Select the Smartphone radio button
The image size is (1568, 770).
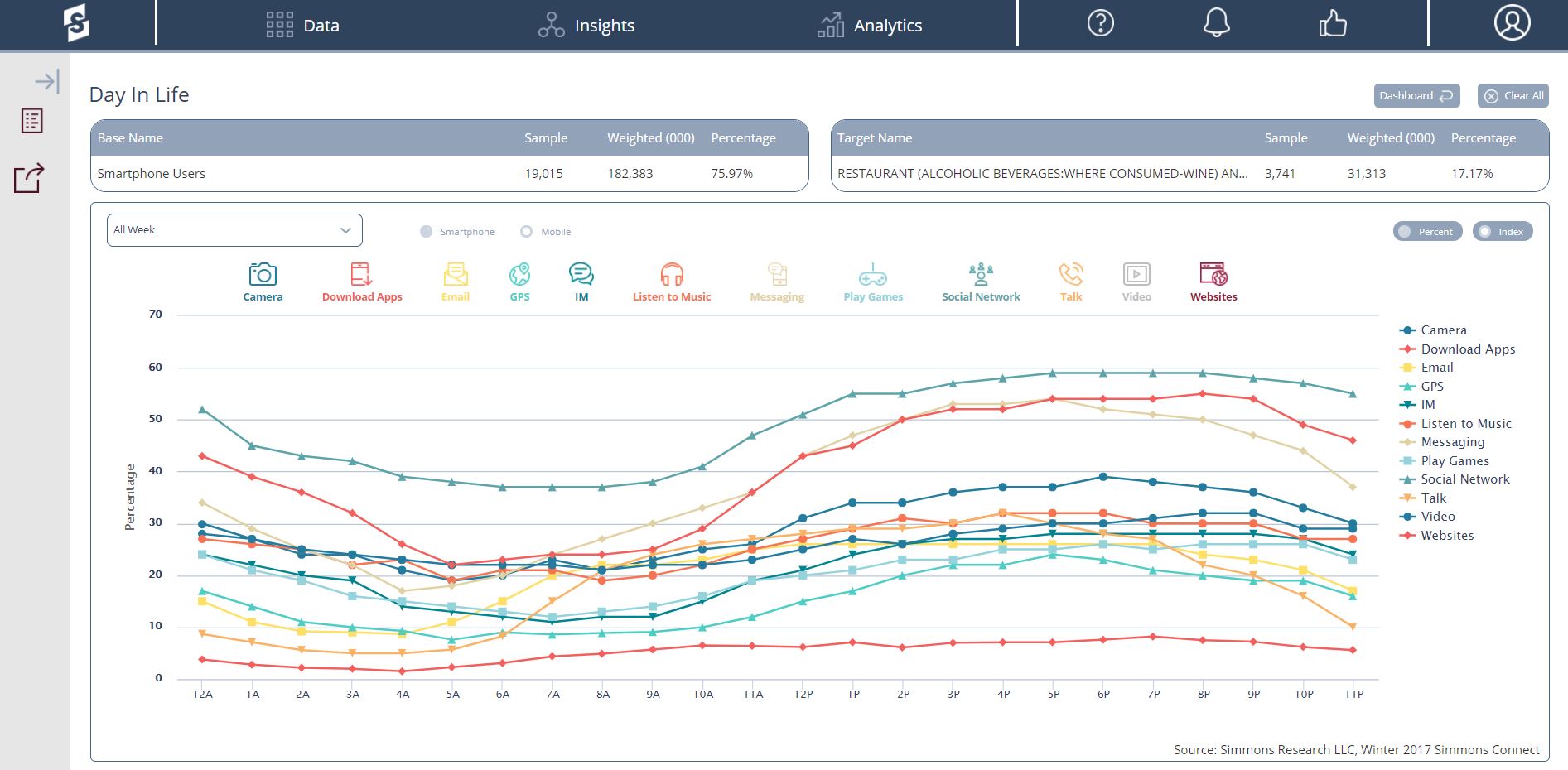(x=426, y=232)
